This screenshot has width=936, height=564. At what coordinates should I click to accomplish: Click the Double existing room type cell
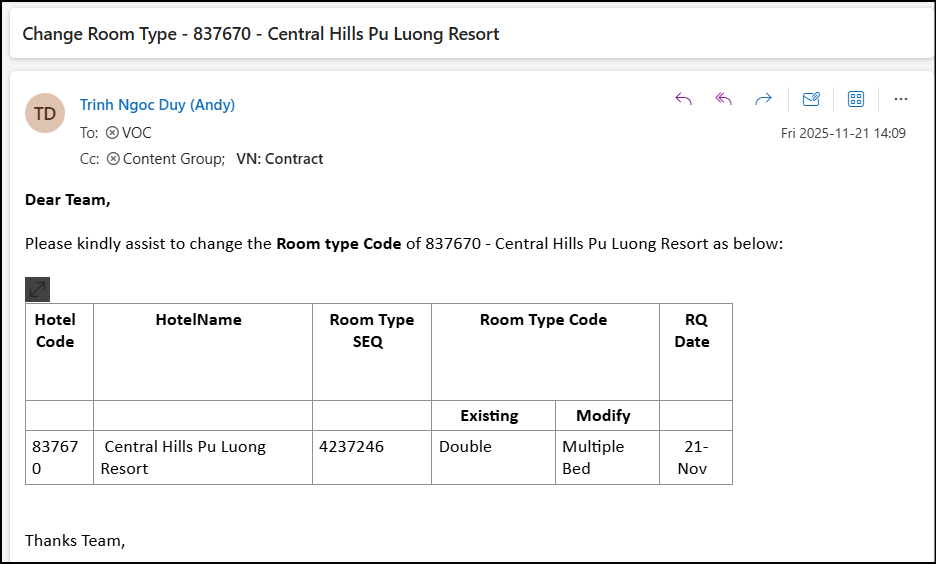[465, 447]
